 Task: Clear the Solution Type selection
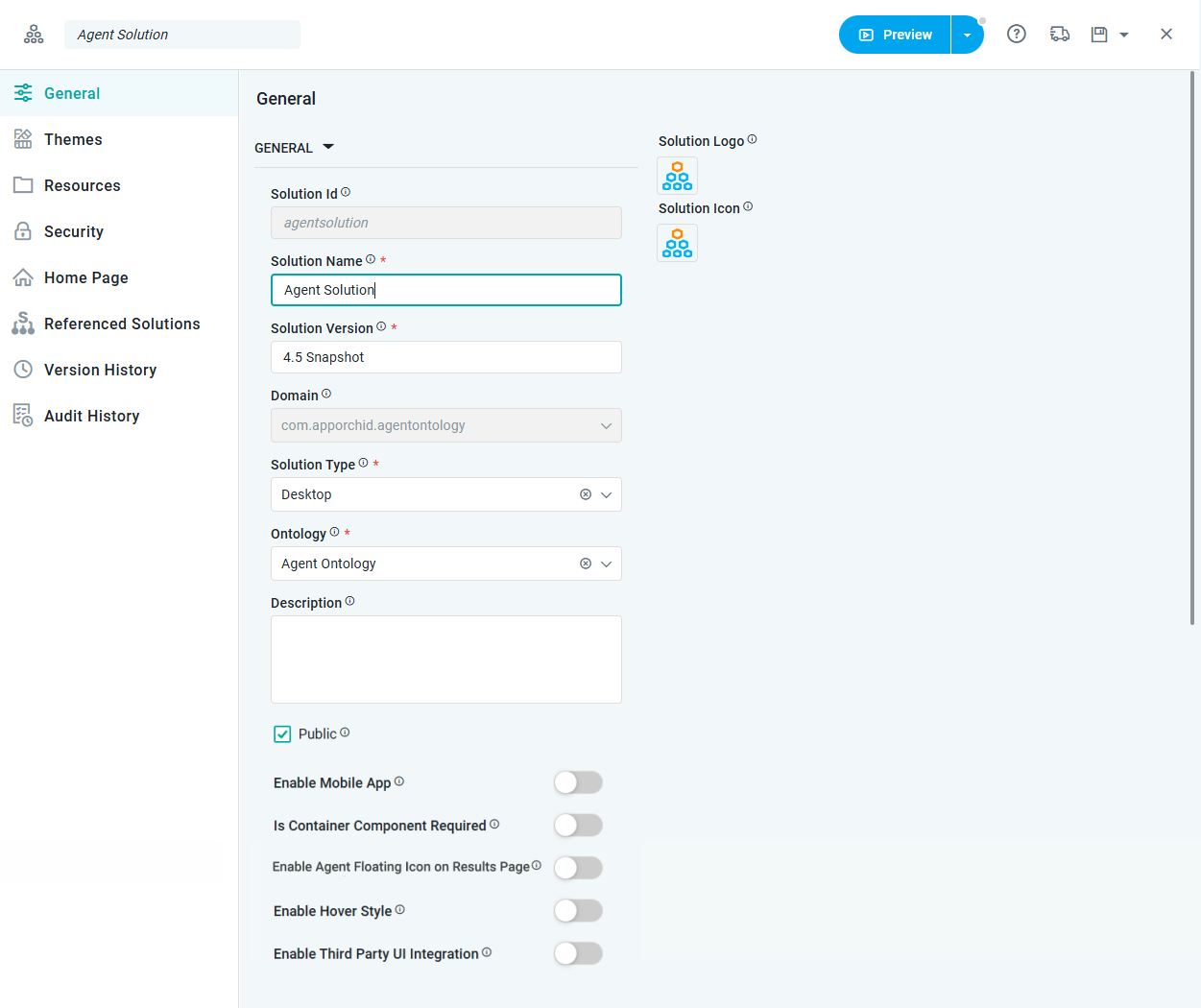click(586, 494)
